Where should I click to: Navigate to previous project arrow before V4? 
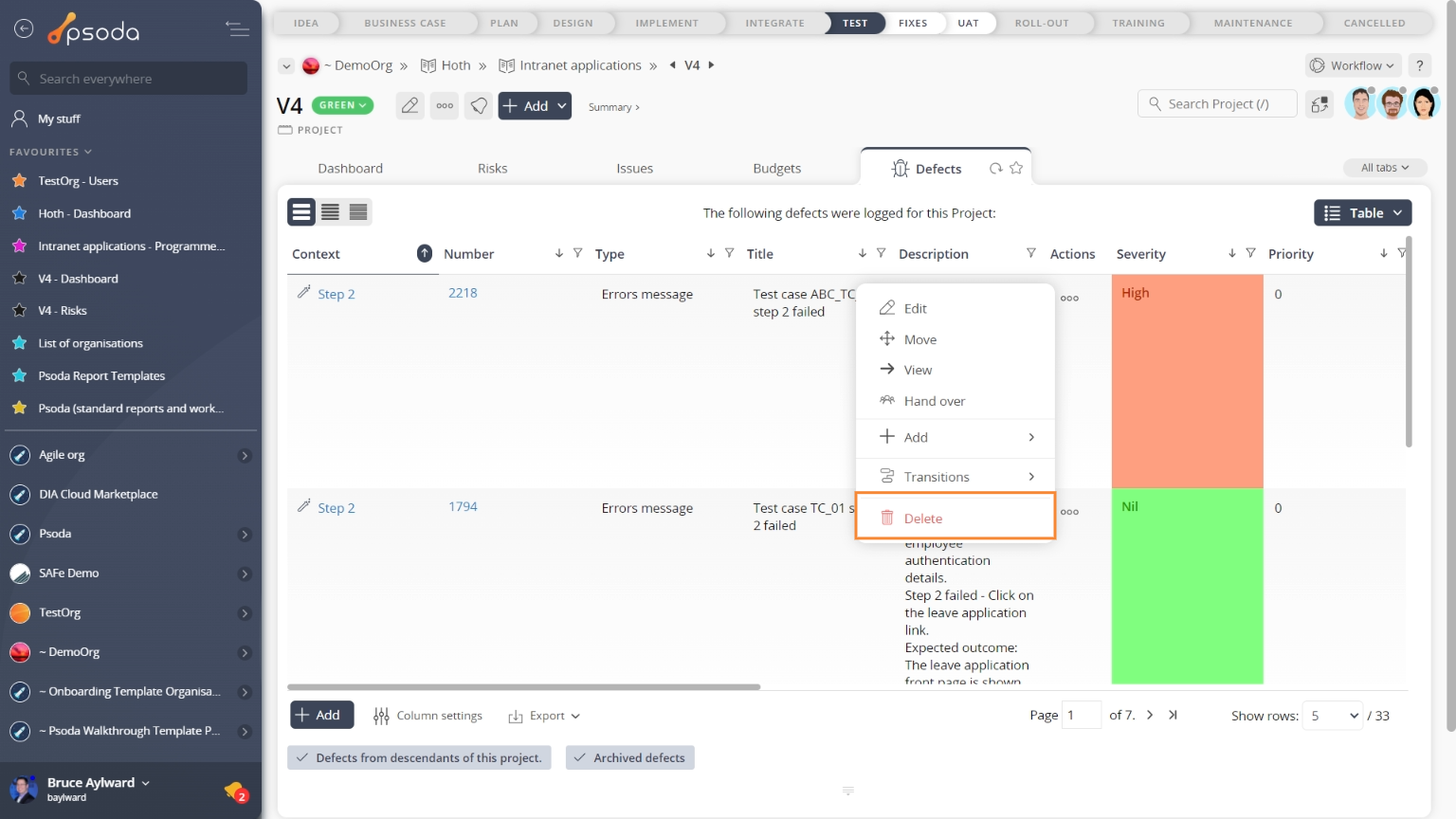672,65
